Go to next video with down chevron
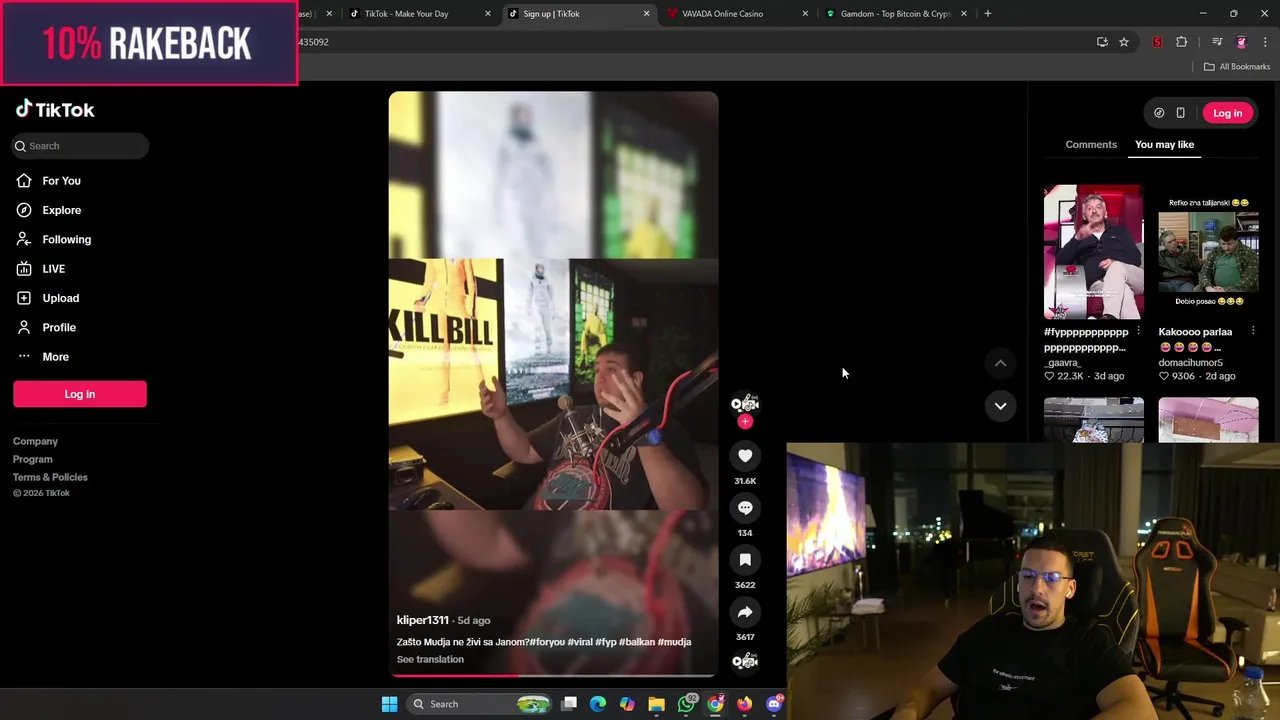 1000,406
